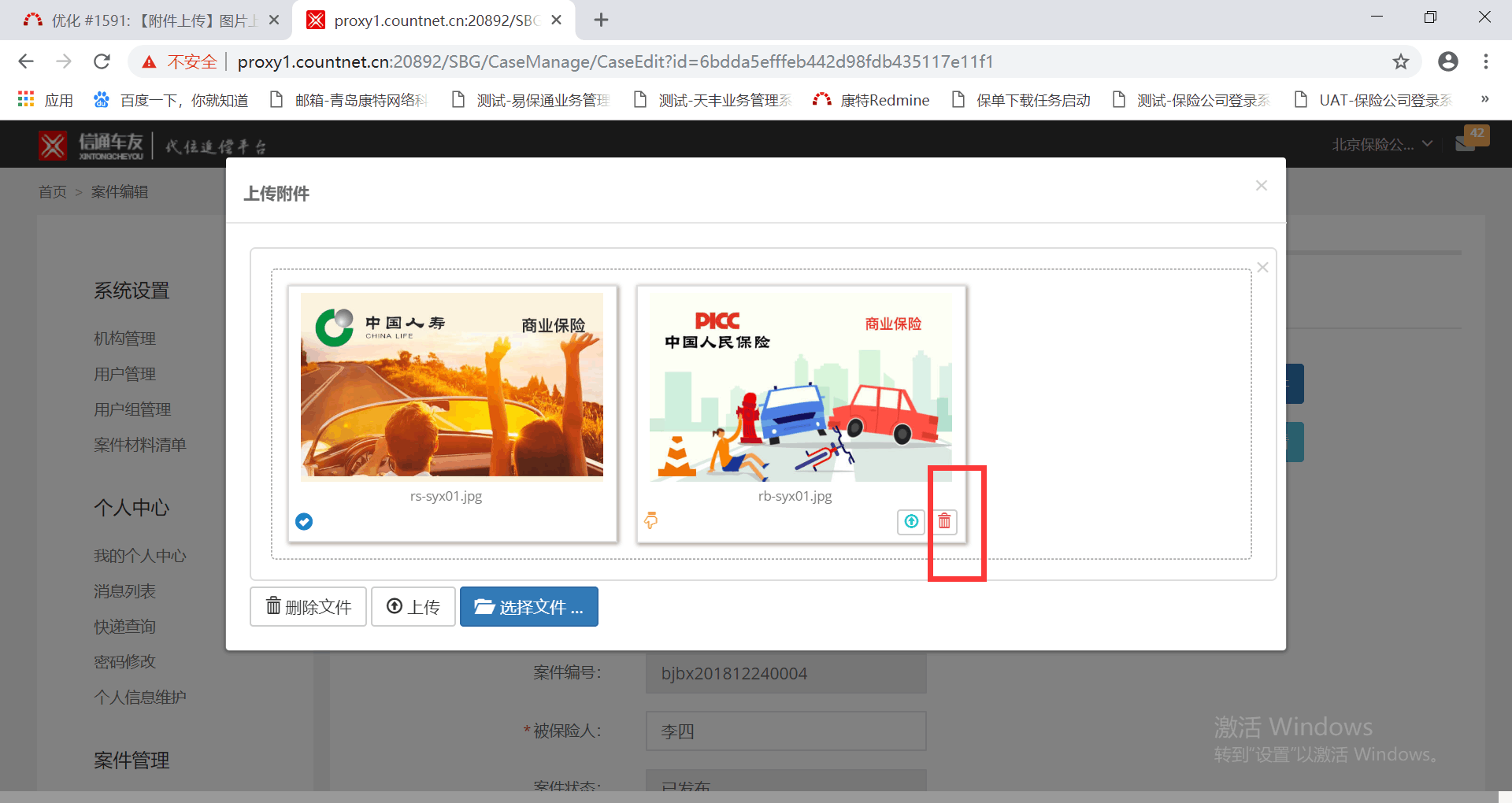Open 个人信息维护 in the sidebar

coord(140,698)
